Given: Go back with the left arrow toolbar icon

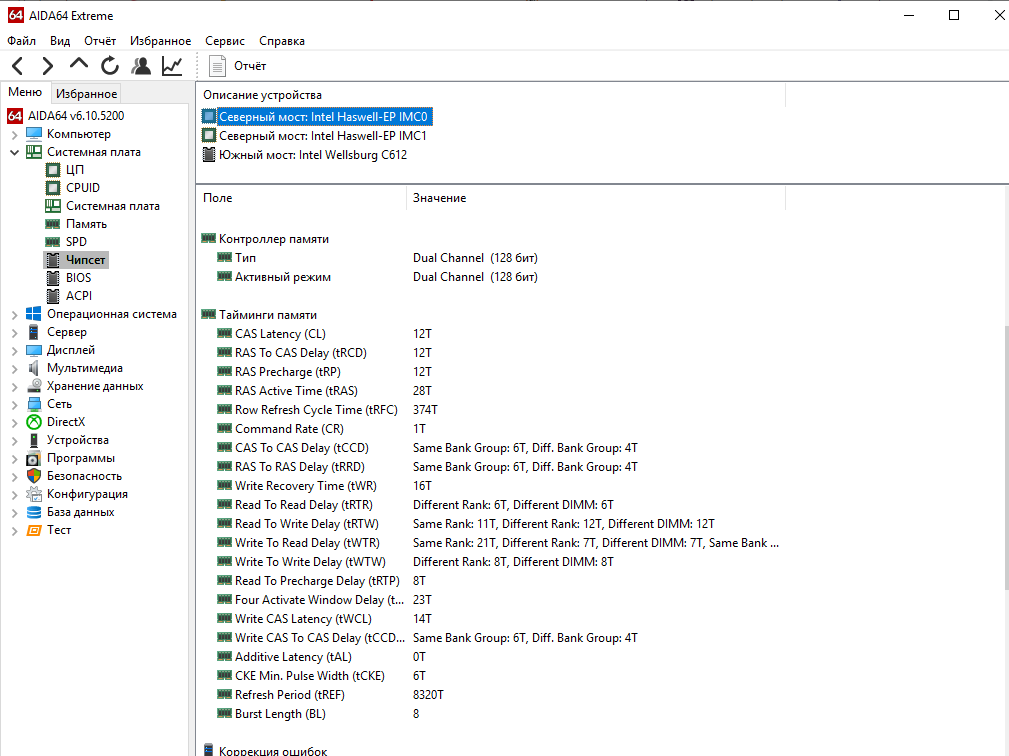Looking at the screenshot, I should coord(18,66).
